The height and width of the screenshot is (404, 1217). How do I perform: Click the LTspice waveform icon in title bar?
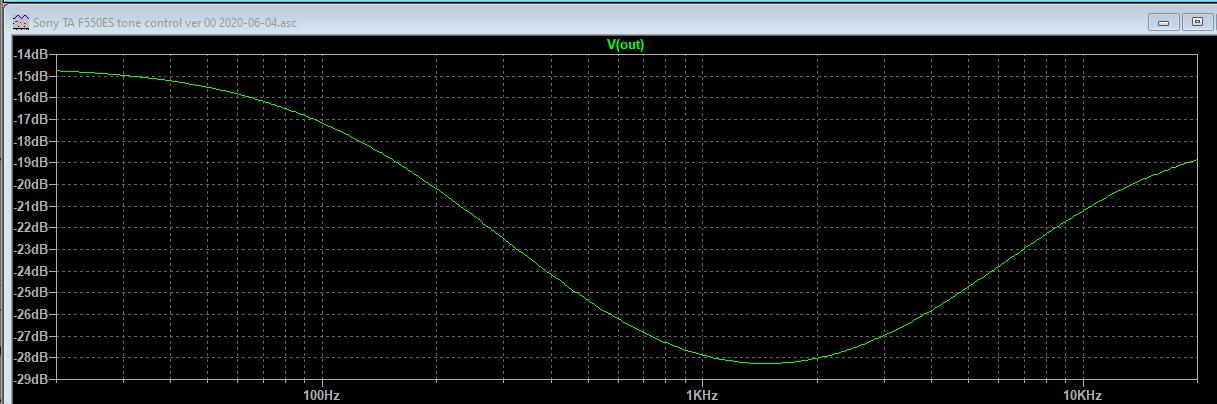click(20, 21)
